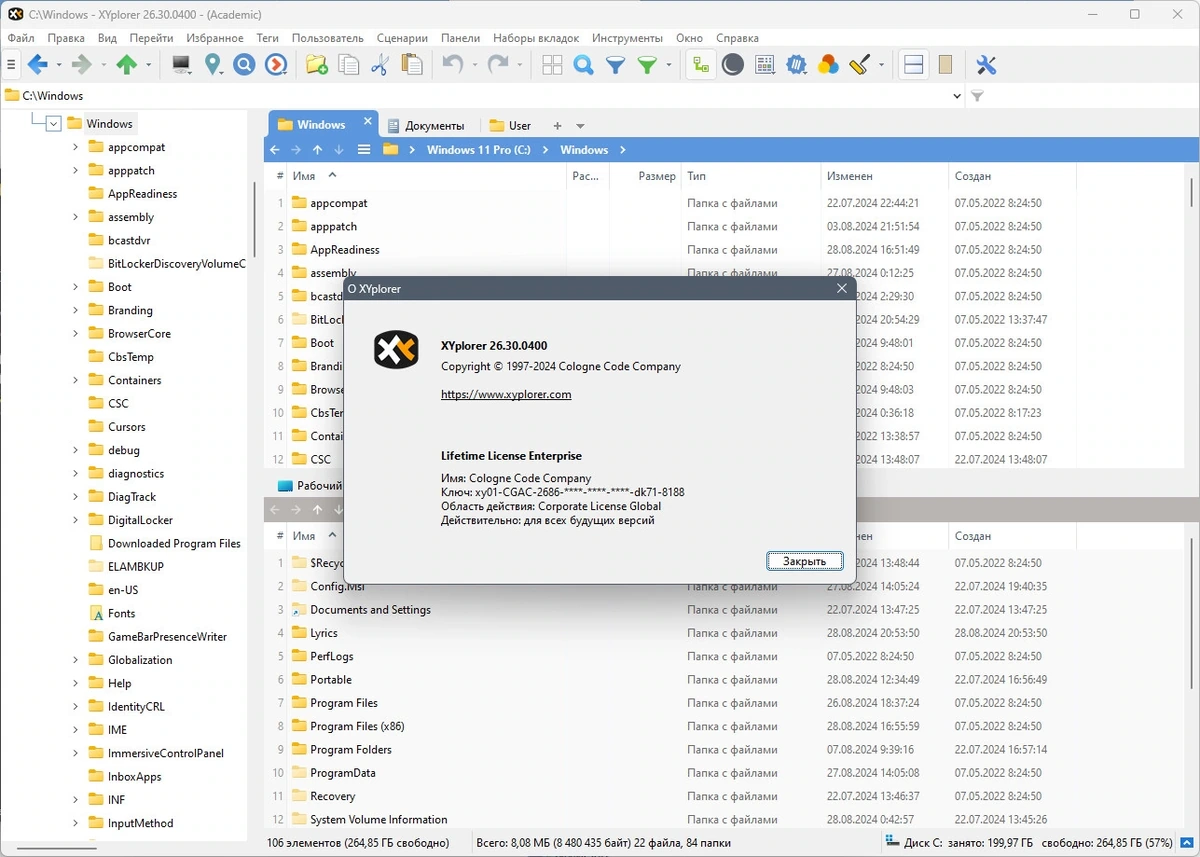
Task: Expand the Globalization tree folder
Action: [75, 660]
